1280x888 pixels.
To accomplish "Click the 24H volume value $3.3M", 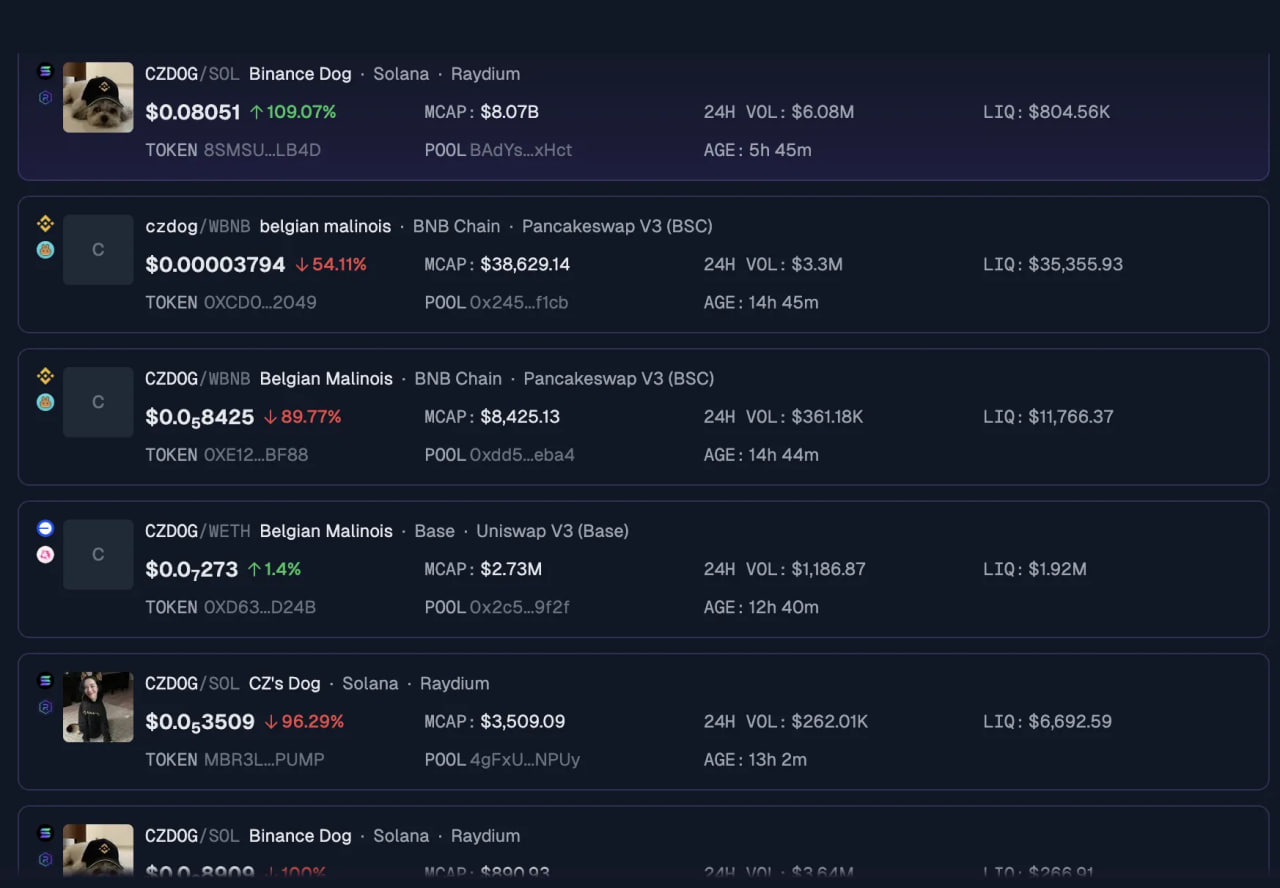I will pos(817,265).
